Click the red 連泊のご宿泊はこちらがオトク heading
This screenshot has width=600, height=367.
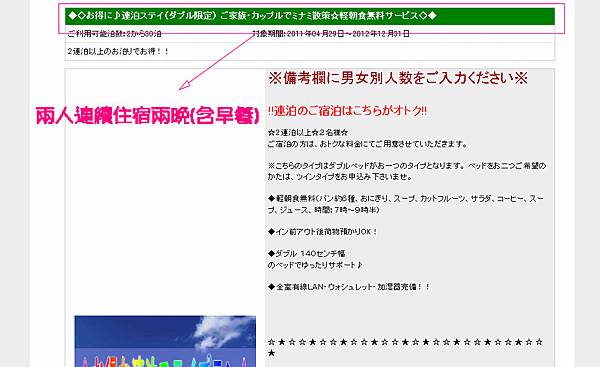point(347,111)
